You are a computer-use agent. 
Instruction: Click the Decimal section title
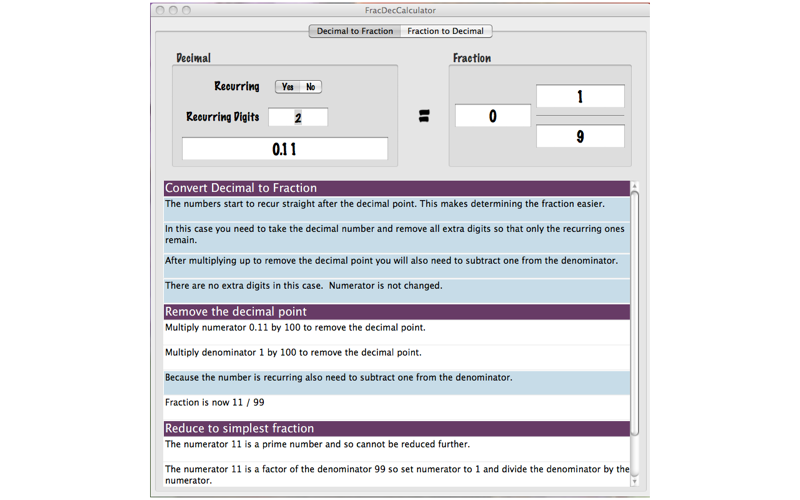pyautogui.click(x=193, y=58)
